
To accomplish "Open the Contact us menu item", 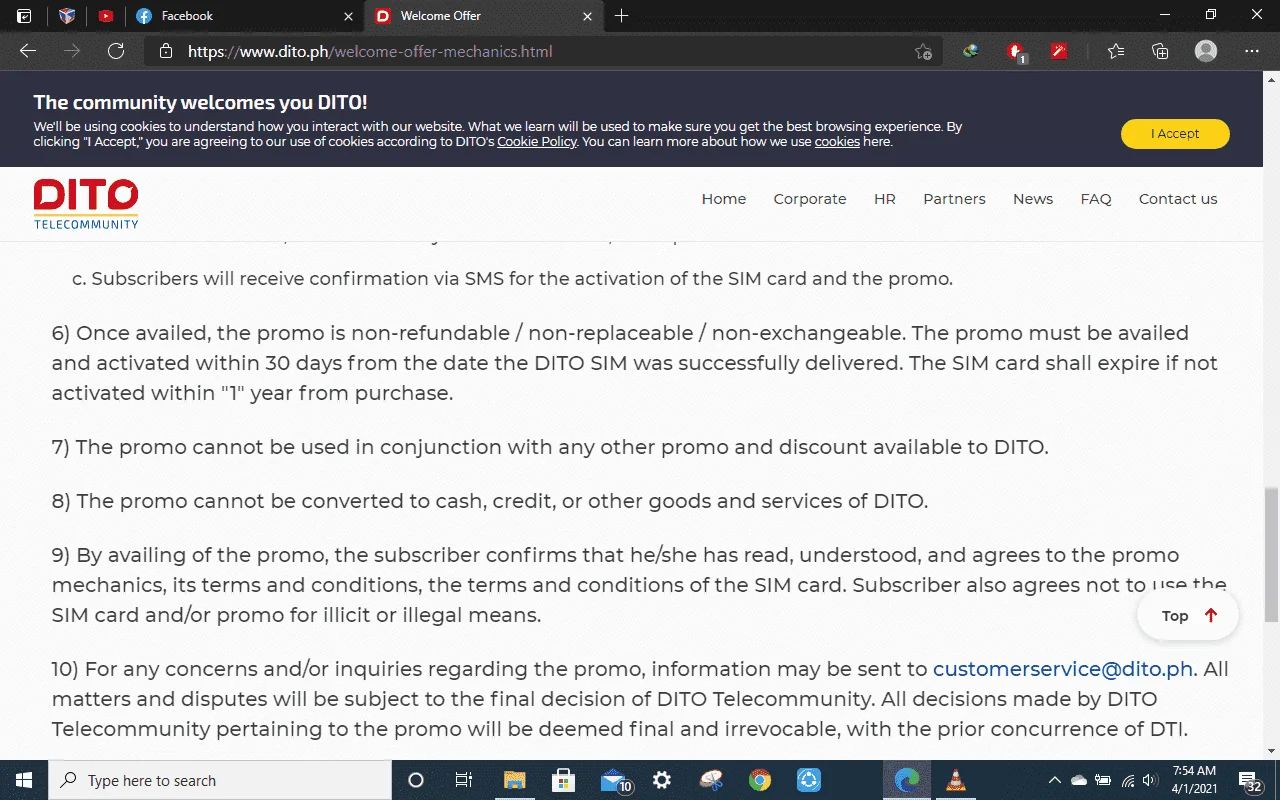I will (x=1178, y=199).
